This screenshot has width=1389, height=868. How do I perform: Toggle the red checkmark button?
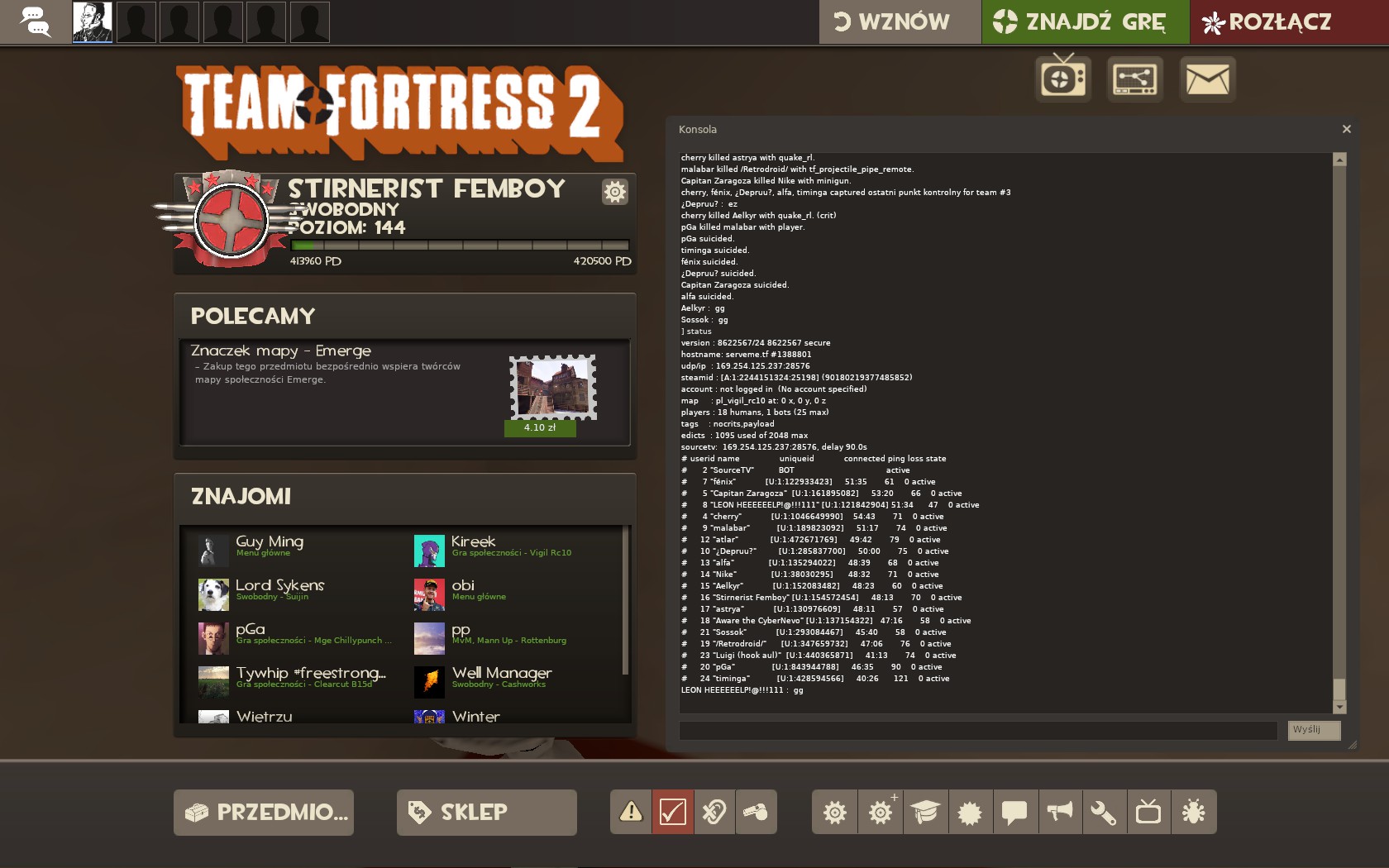pyautogui.click(x=672, y=812)
